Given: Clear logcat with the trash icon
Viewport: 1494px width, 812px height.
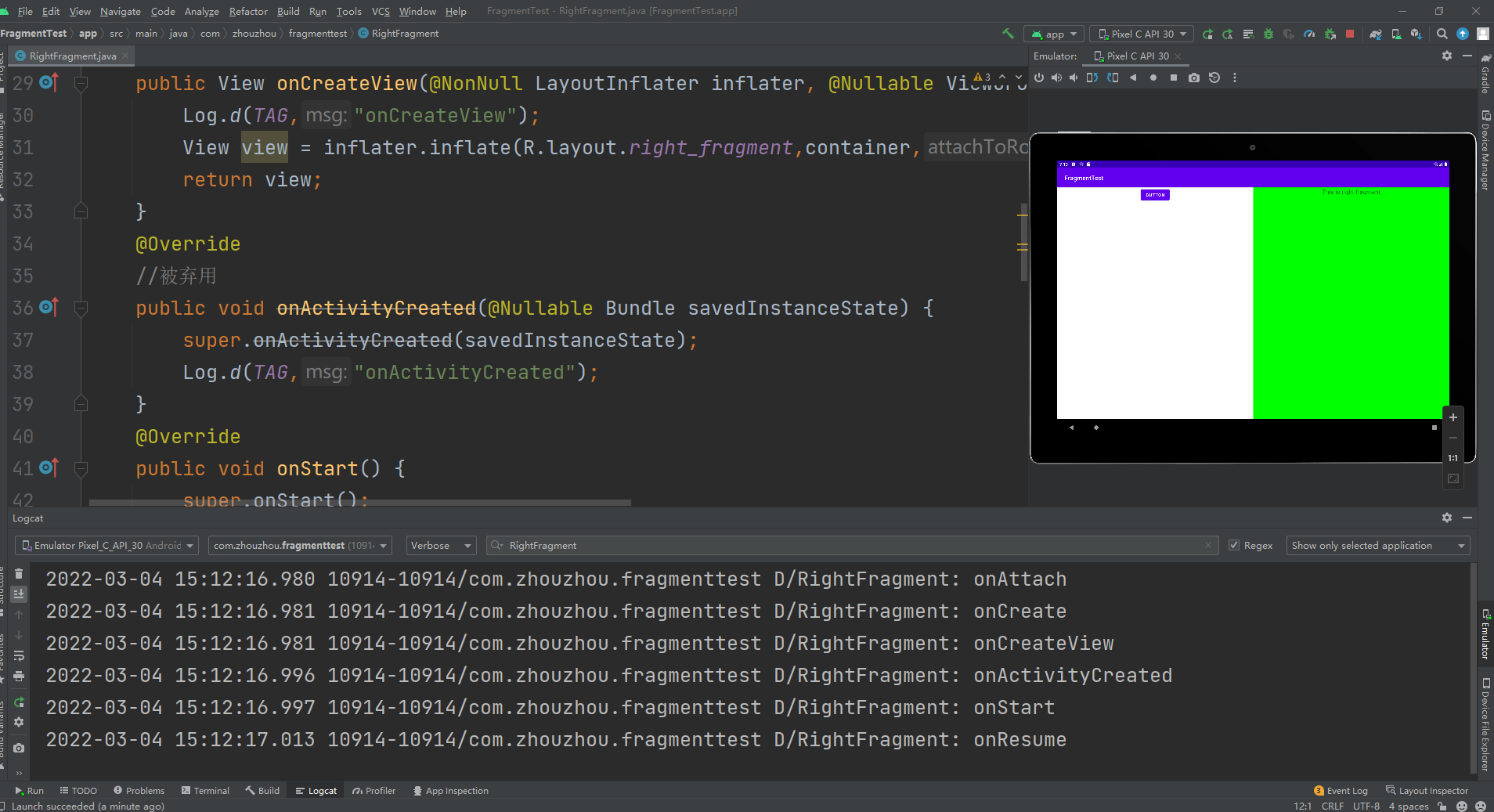Looking at the screenshot, I should pos(19,574).
